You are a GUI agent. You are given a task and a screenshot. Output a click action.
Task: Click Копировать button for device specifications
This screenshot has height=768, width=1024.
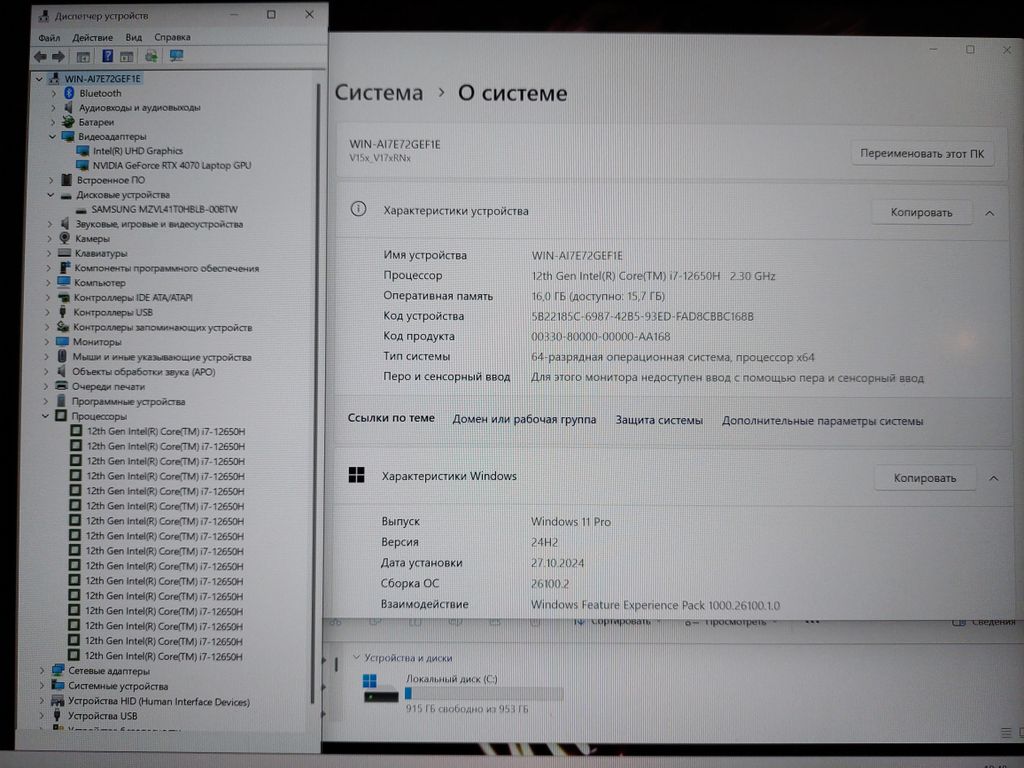pos(921,212)
